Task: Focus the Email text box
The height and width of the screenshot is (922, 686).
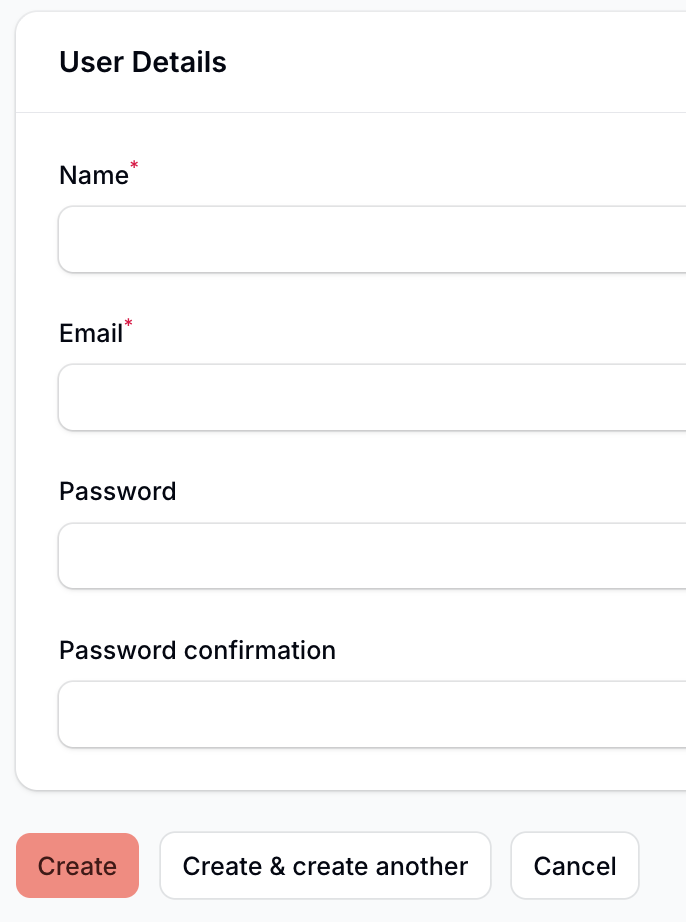Action: (x=372, y=398)
